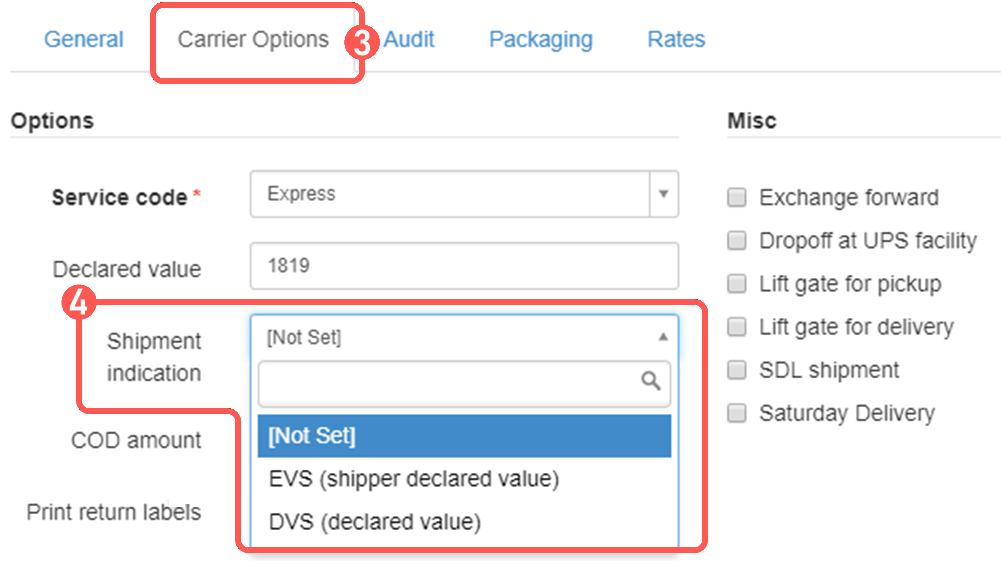Screen dimensions: 1001x561
Task: Enable Lift gate for pickup
Action: pyautogui.click(x=737, y=283)
